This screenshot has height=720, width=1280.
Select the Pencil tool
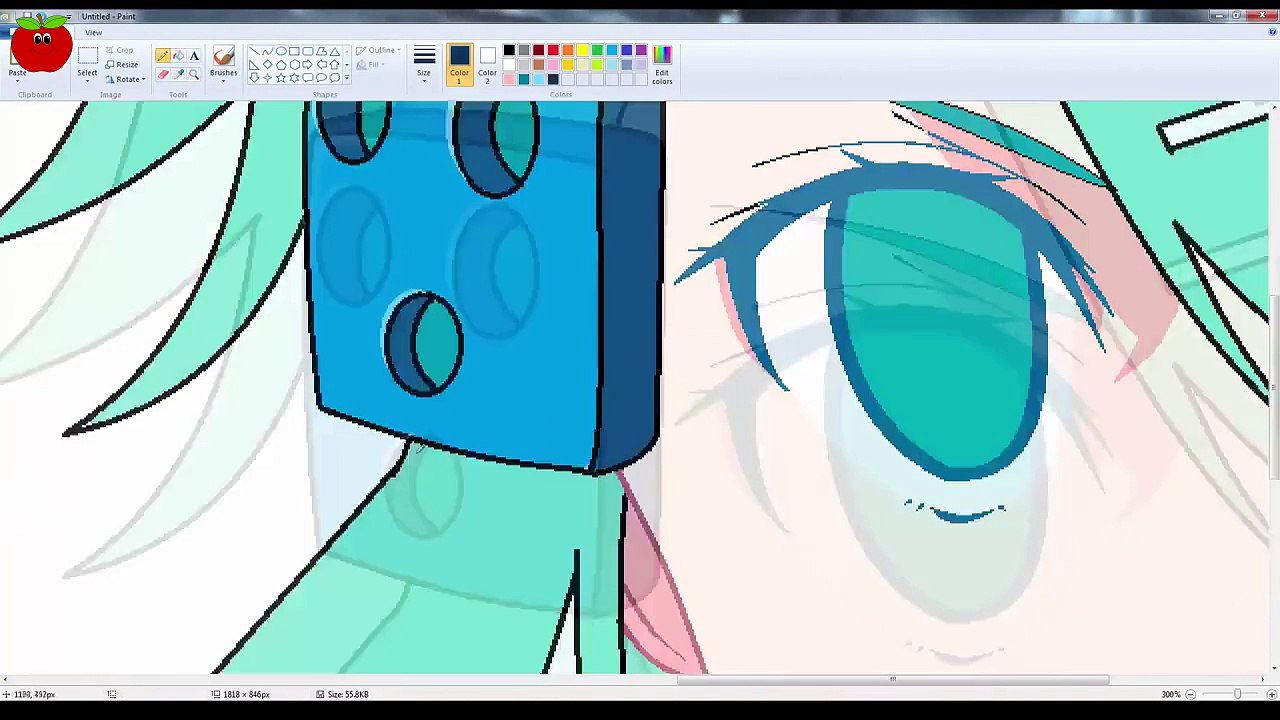(x=162, y=56)
